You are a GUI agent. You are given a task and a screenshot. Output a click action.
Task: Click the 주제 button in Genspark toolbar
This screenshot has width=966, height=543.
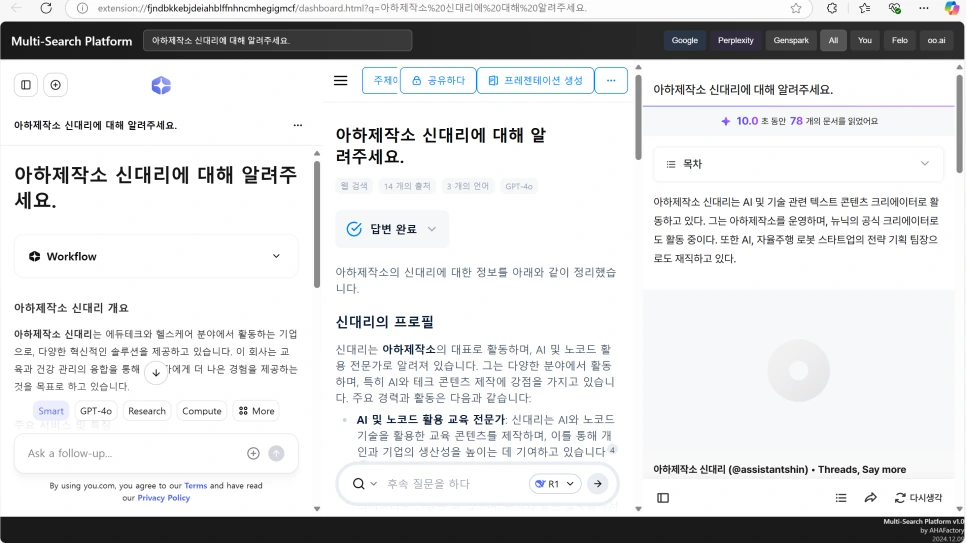tap(381, 81)
